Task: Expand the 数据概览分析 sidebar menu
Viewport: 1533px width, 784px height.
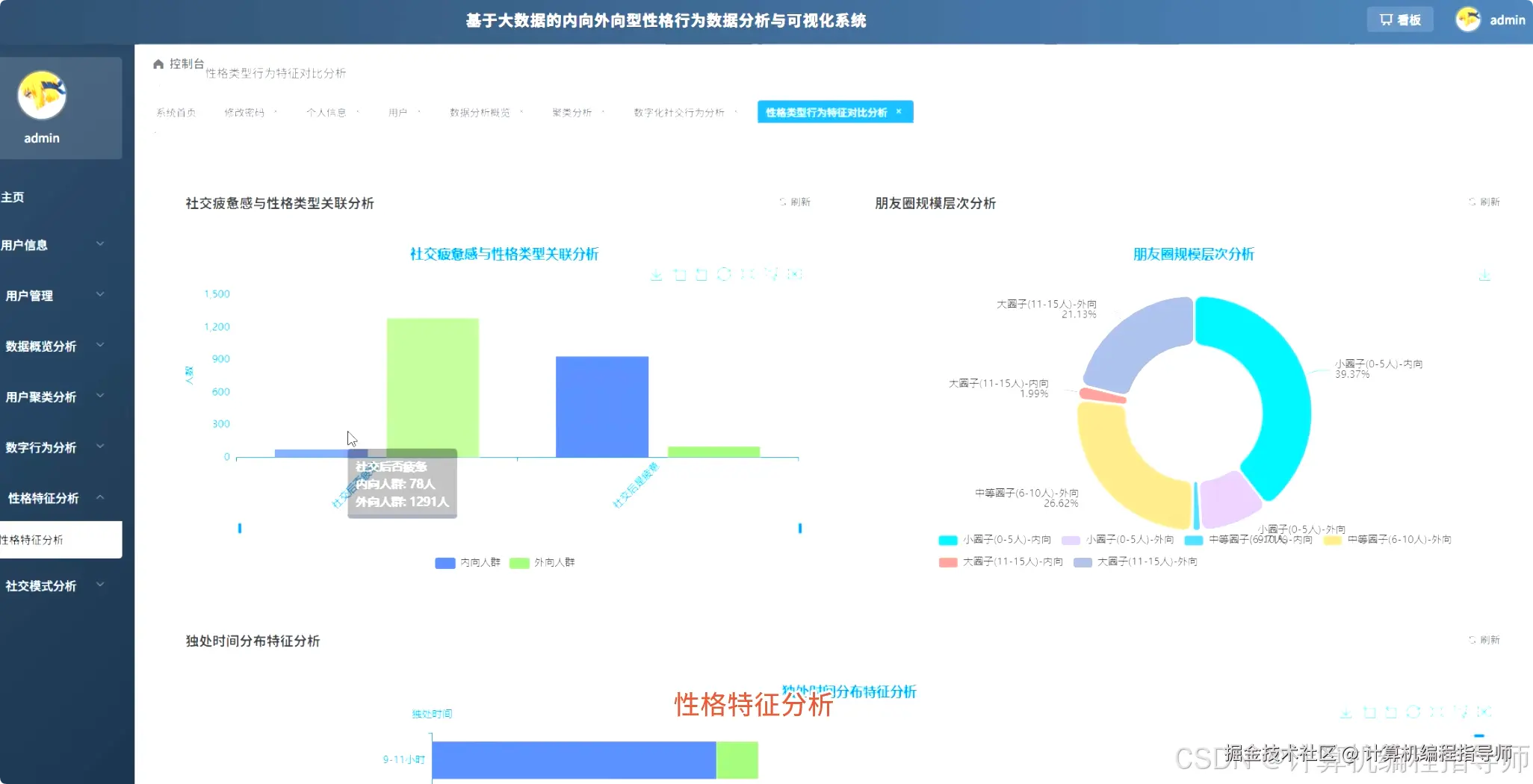Action: pyautogui.click(x=54, y=346)
